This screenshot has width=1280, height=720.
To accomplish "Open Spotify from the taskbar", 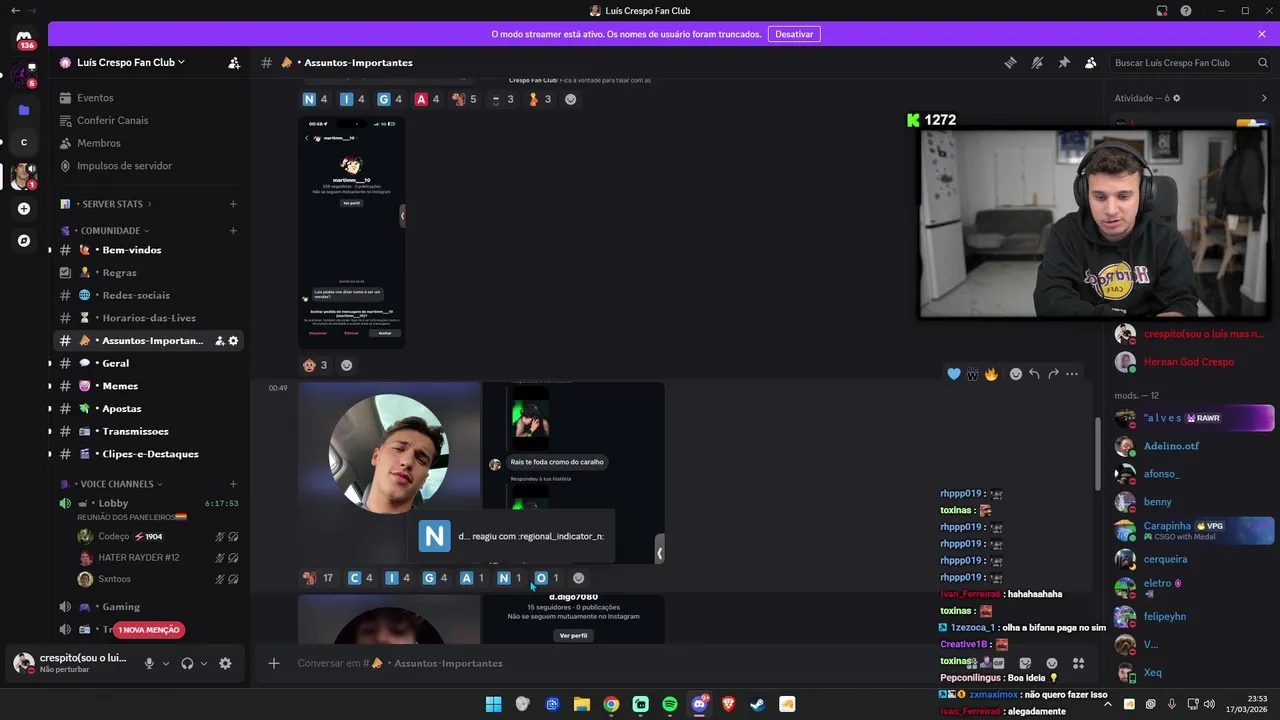I will 670,705.
